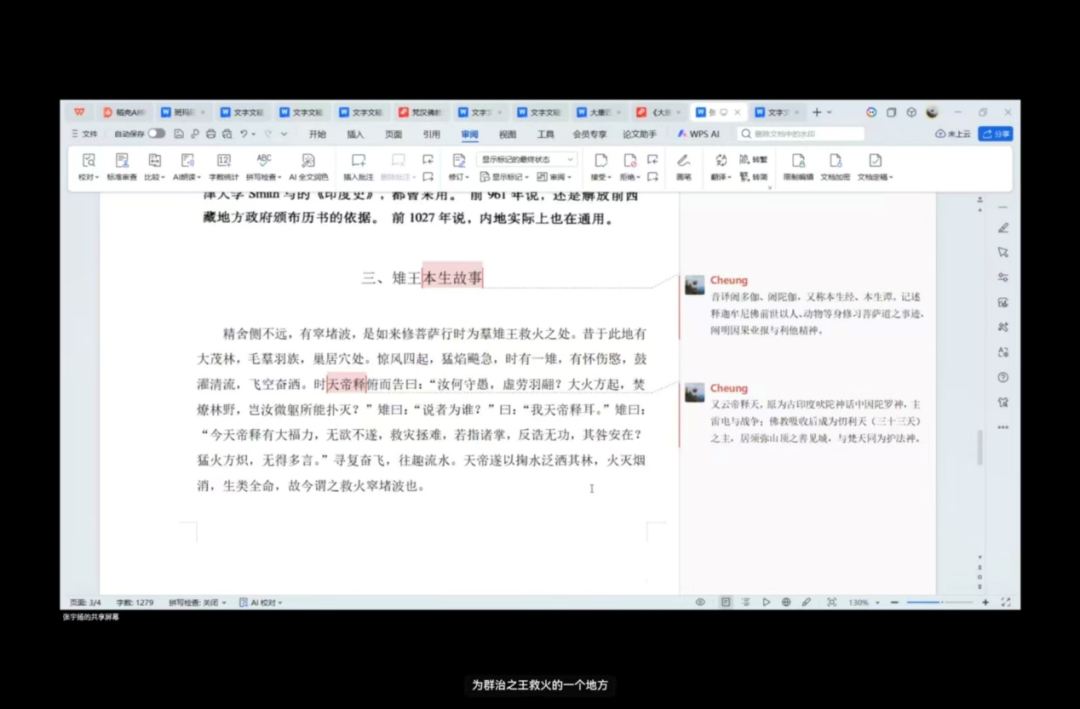Click the print icon in quick access bar

(x=211, y=134)
